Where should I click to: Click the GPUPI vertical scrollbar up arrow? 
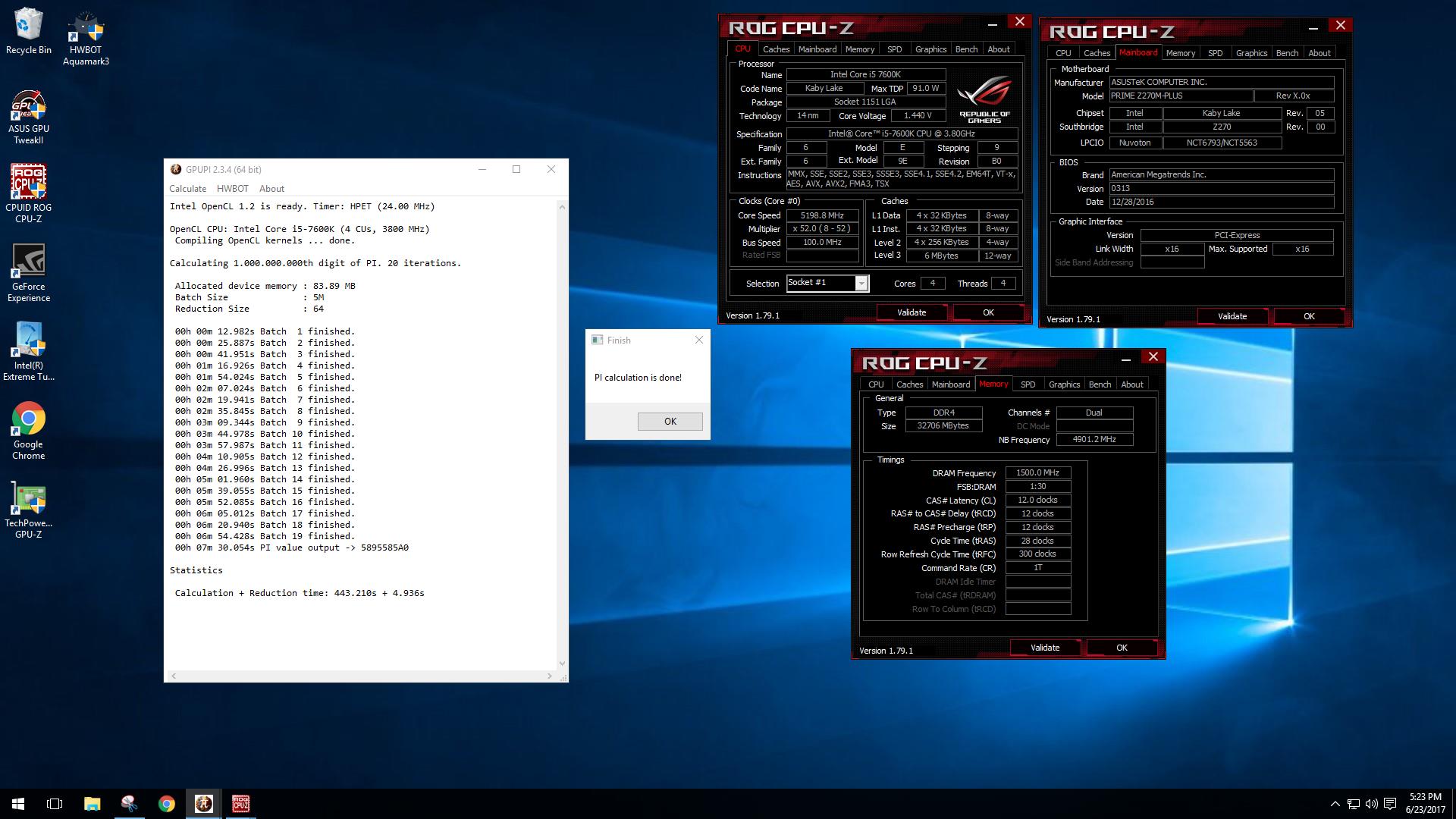[x=562, y=206]
